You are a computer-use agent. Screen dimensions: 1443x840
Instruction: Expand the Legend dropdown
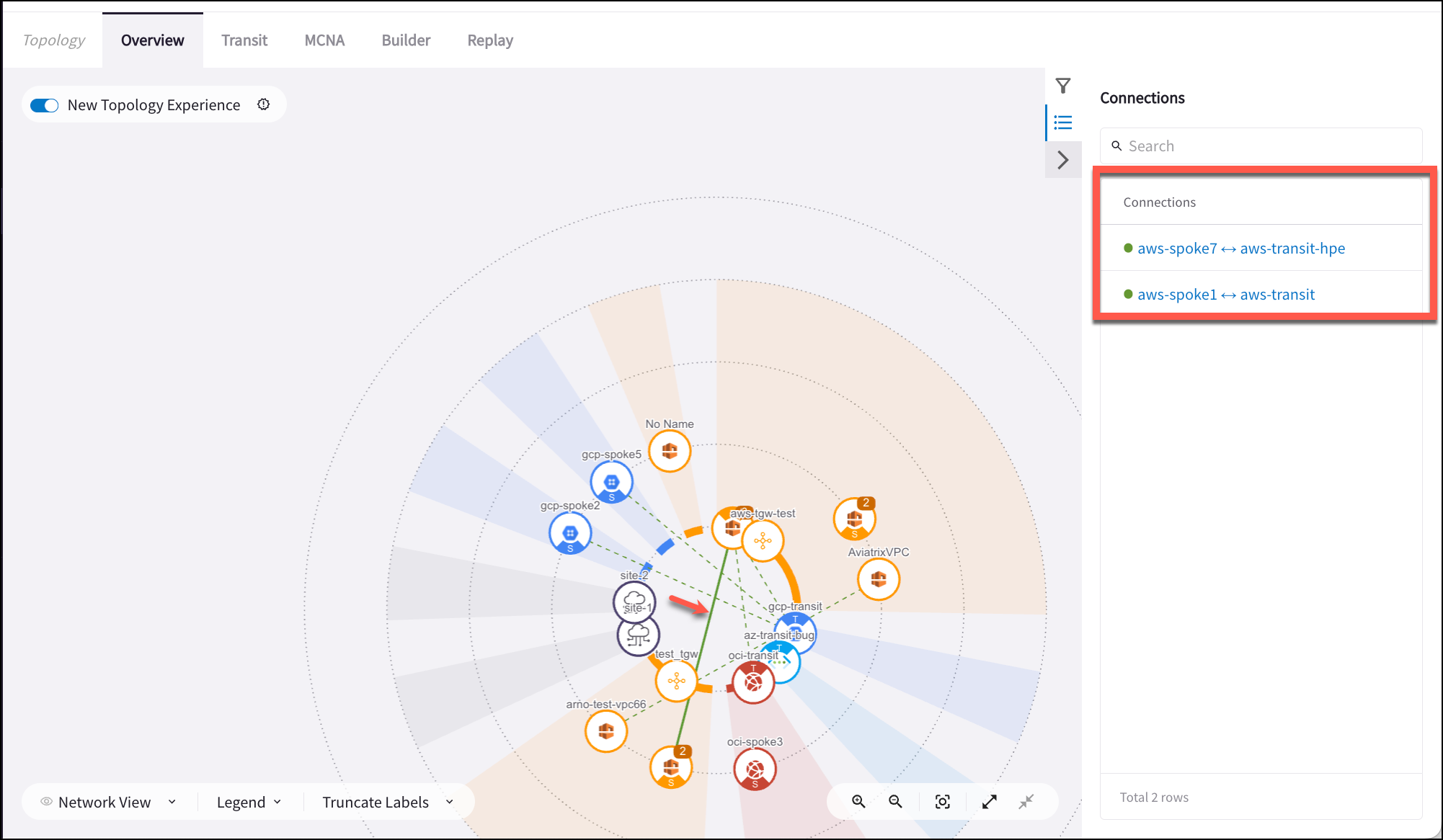(249, 802)
